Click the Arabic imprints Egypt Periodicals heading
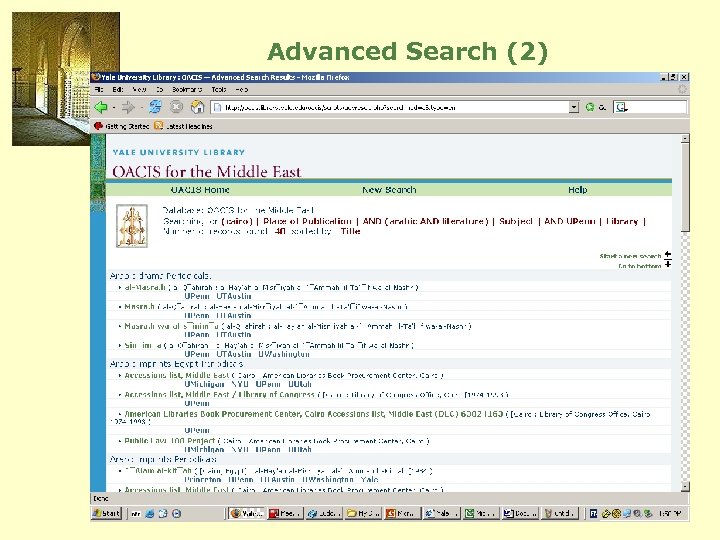The image size is (720, 540). coord(176,364)
